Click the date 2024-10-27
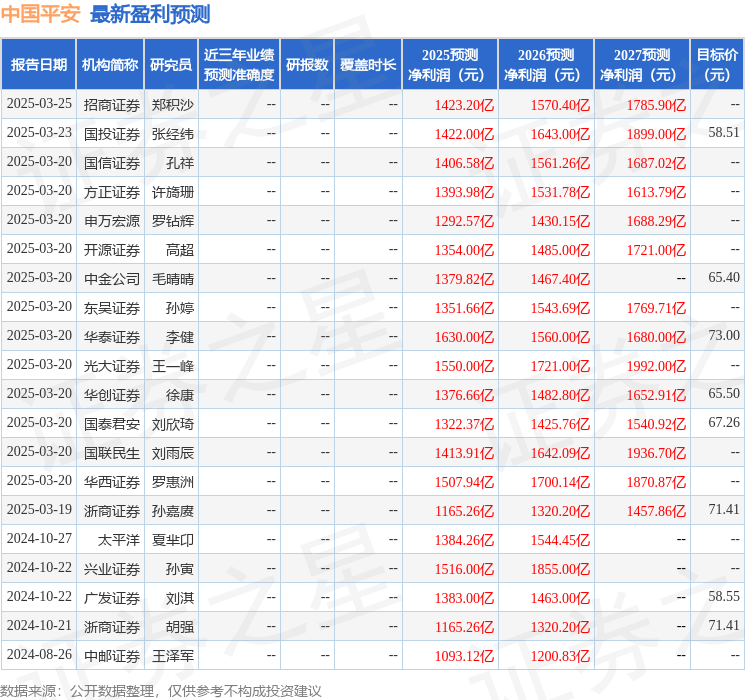The width and height of the screenshot is (745, 700). click(39, 538)
